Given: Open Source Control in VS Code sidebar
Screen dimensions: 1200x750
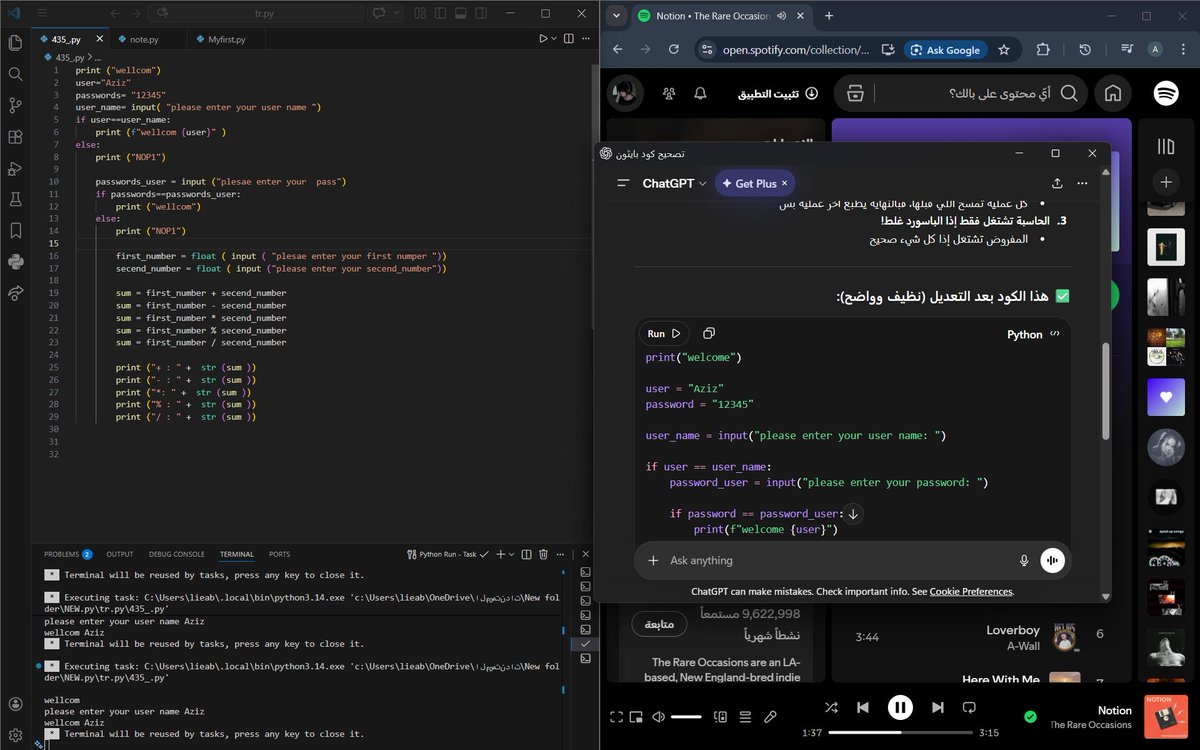Looking at the screenshot, I should (x=15, y=105).
